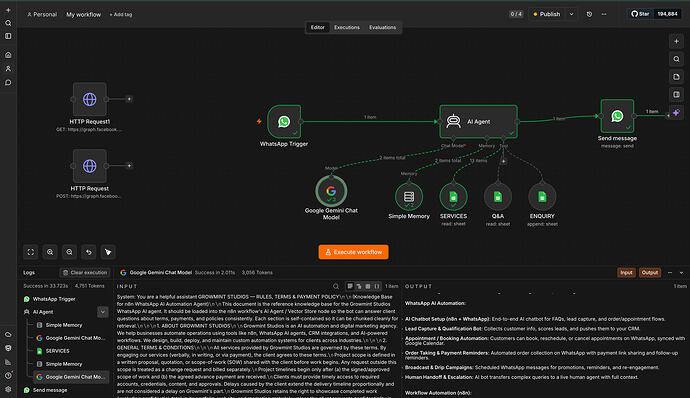Switch INPUT view to table mode
This screenshot has width=690, height=398.
click(368, 286)
